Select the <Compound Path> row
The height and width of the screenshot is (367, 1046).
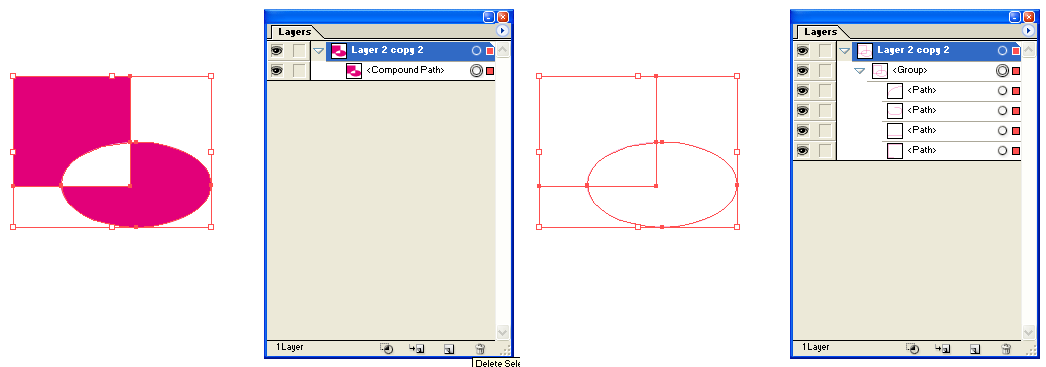click(x=403, y=71)
